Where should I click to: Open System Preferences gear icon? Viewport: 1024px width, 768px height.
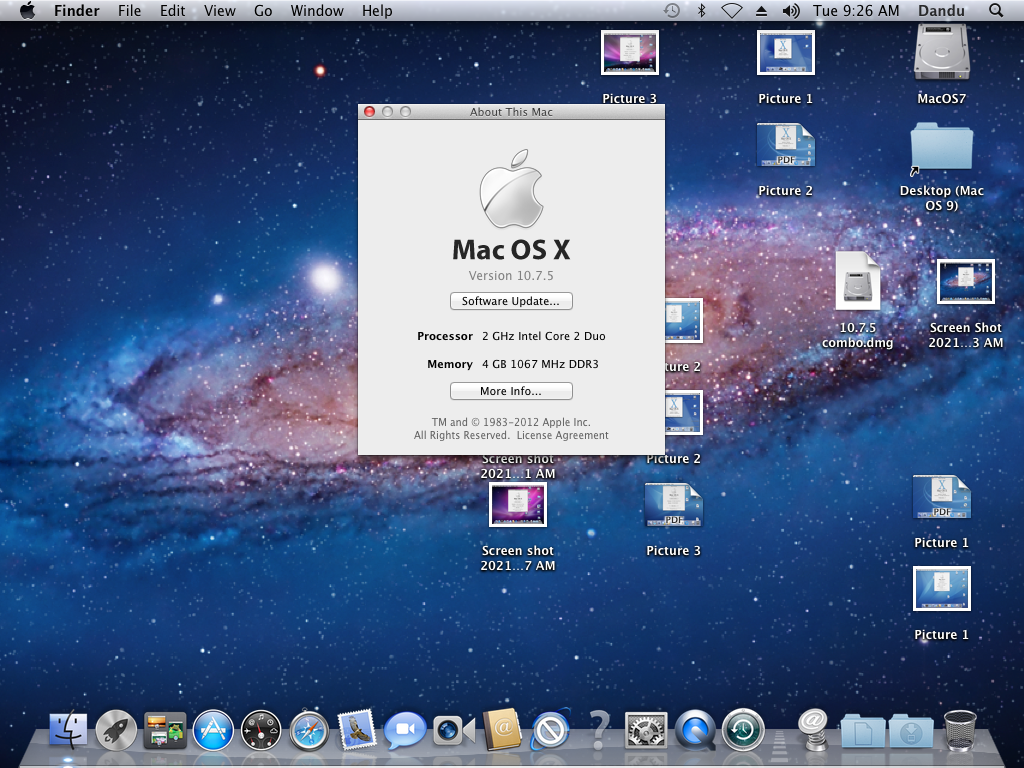point(647,729)
